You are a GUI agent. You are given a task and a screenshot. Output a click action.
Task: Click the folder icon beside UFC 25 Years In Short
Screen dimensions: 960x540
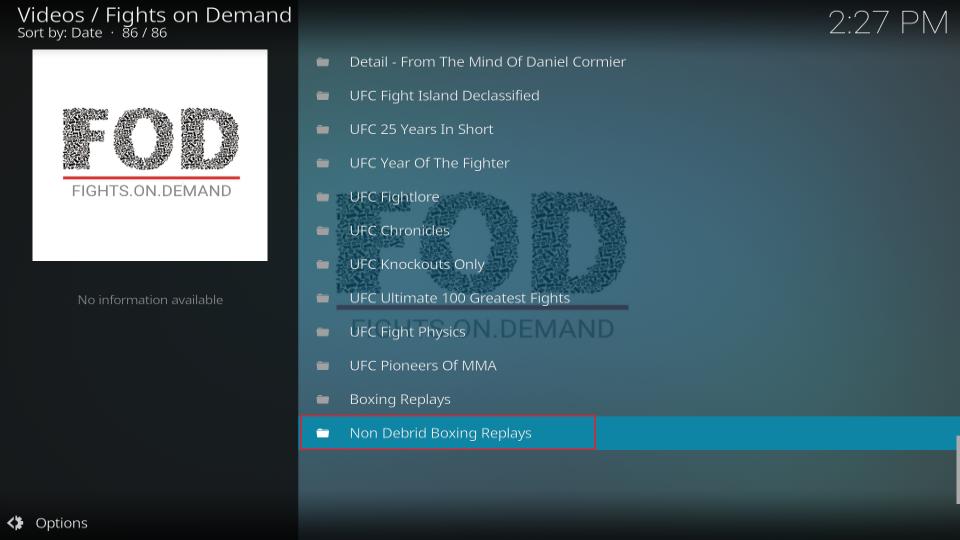(x=323, y=129)
